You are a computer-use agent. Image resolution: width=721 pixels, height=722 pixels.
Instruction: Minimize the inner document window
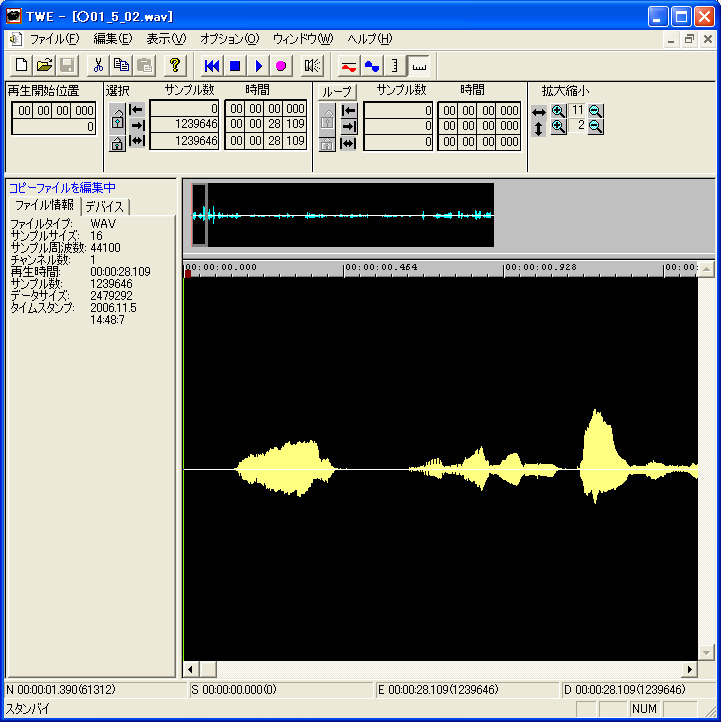[x=671, y=40]
